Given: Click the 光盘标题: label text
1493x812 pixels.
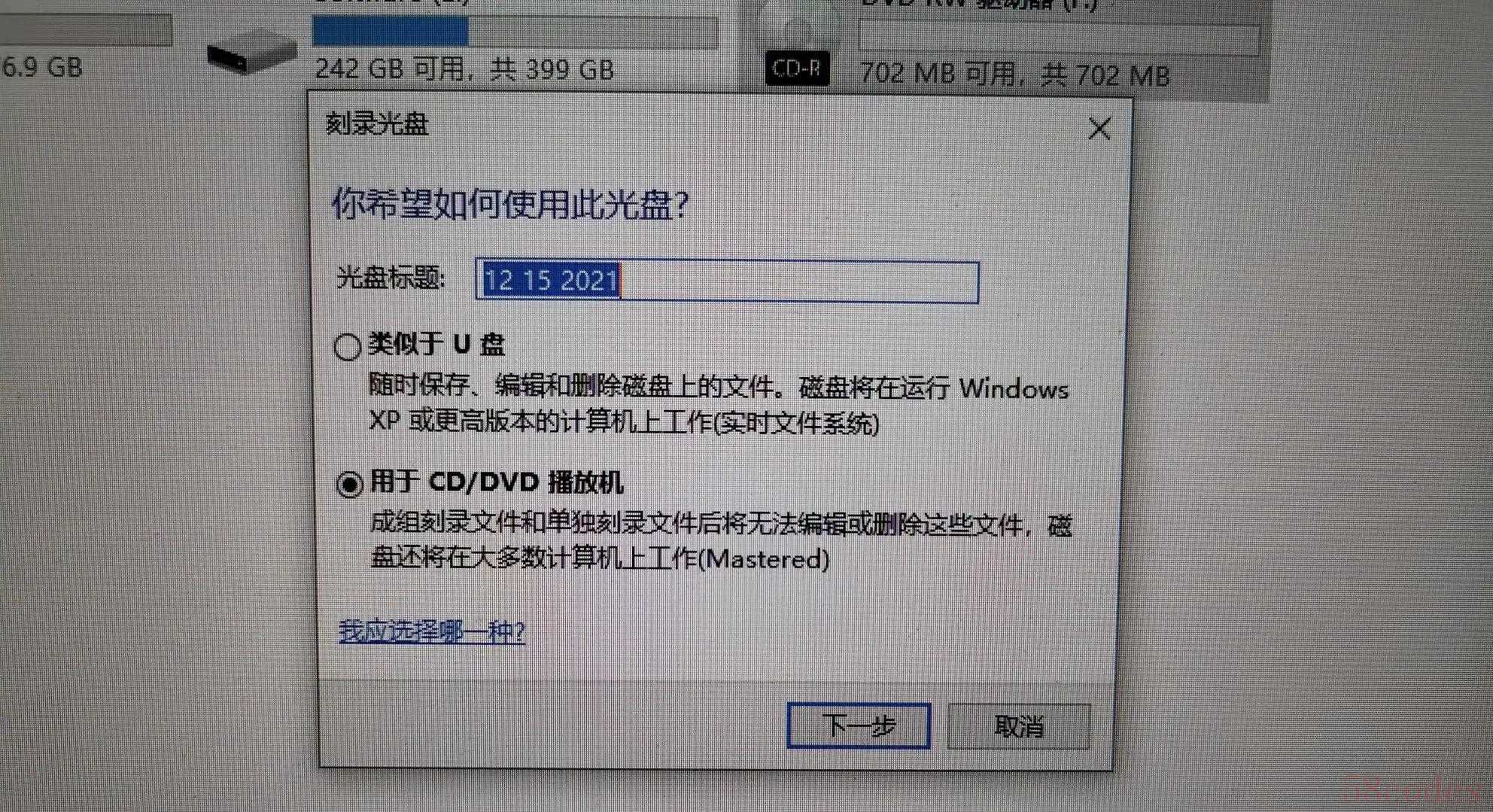Looking at the screenshot, I should coord(391,278).
